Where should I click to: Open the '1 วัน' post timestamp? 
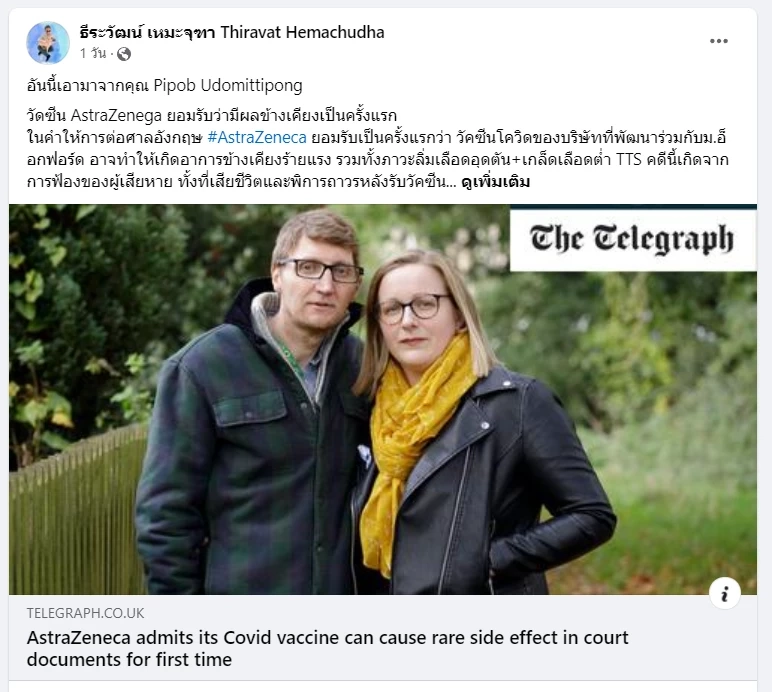tap(93, 53)
